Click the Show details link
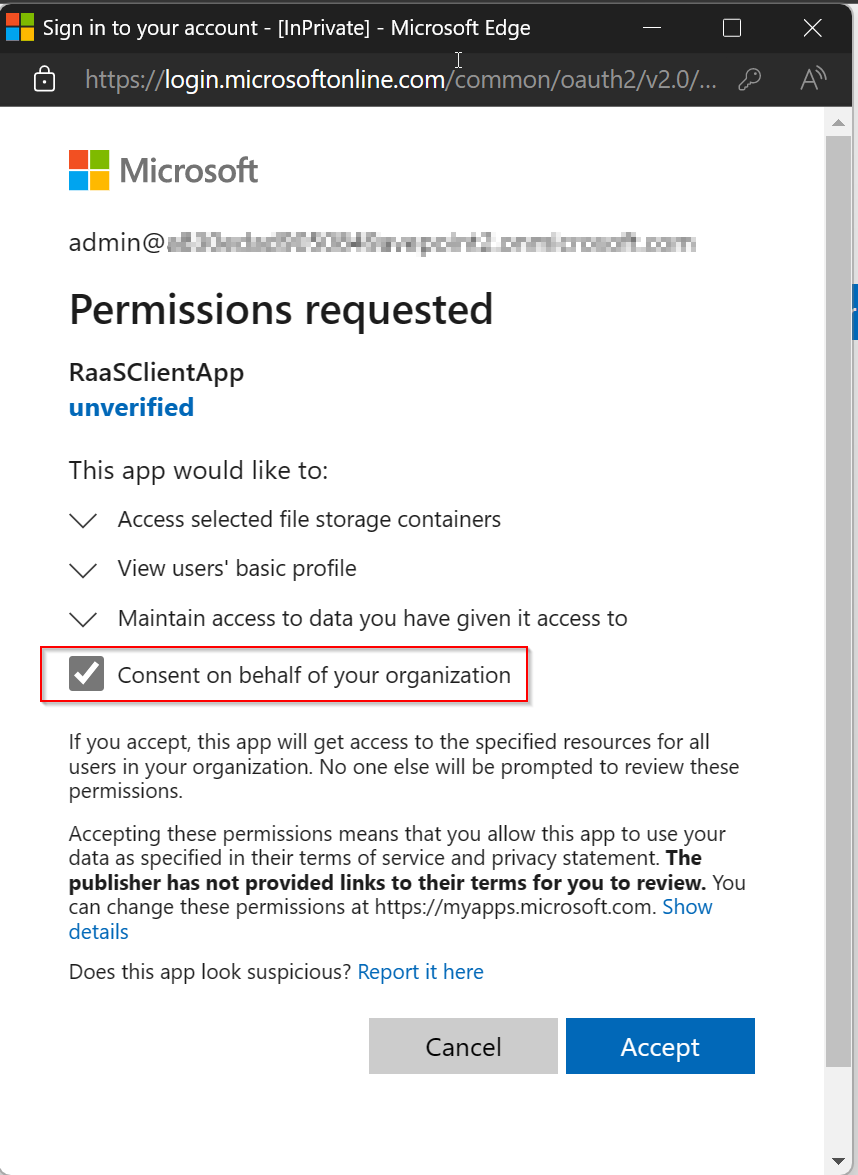 (x=687, y=907)
